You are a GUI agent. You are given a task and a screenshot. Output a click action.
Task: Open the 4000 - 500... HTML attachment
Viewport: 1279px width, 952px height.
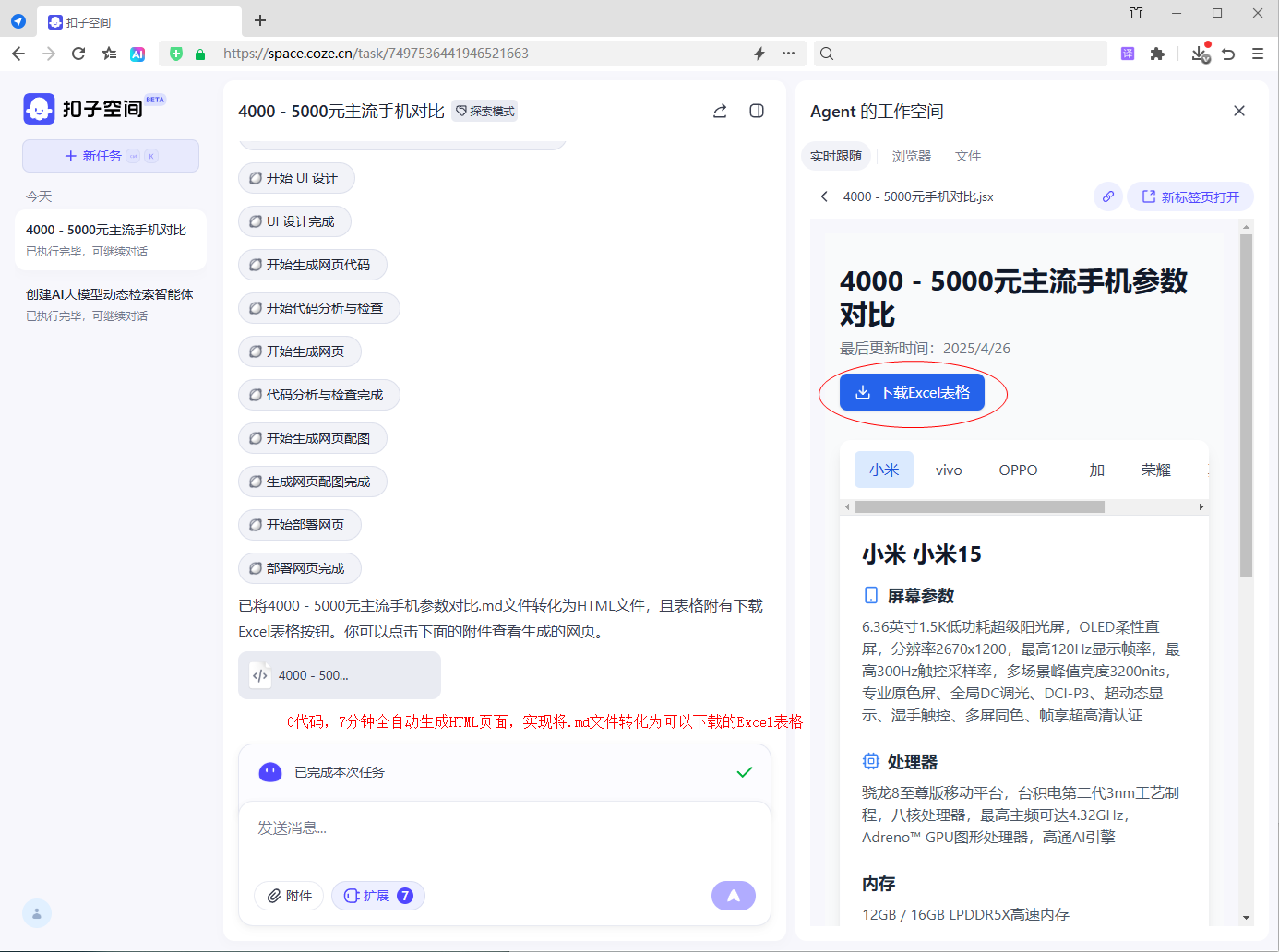click(340, 675)
